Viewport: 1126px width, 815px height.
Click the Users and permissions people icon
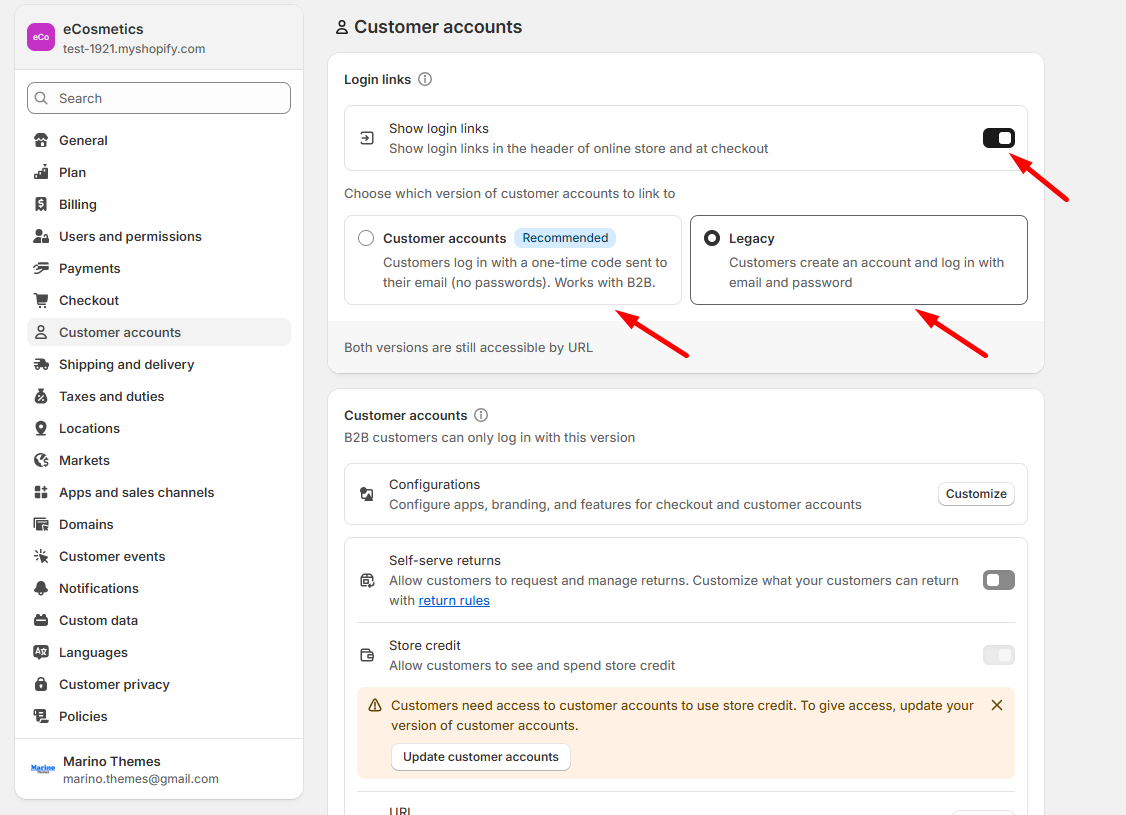[41, 236]
